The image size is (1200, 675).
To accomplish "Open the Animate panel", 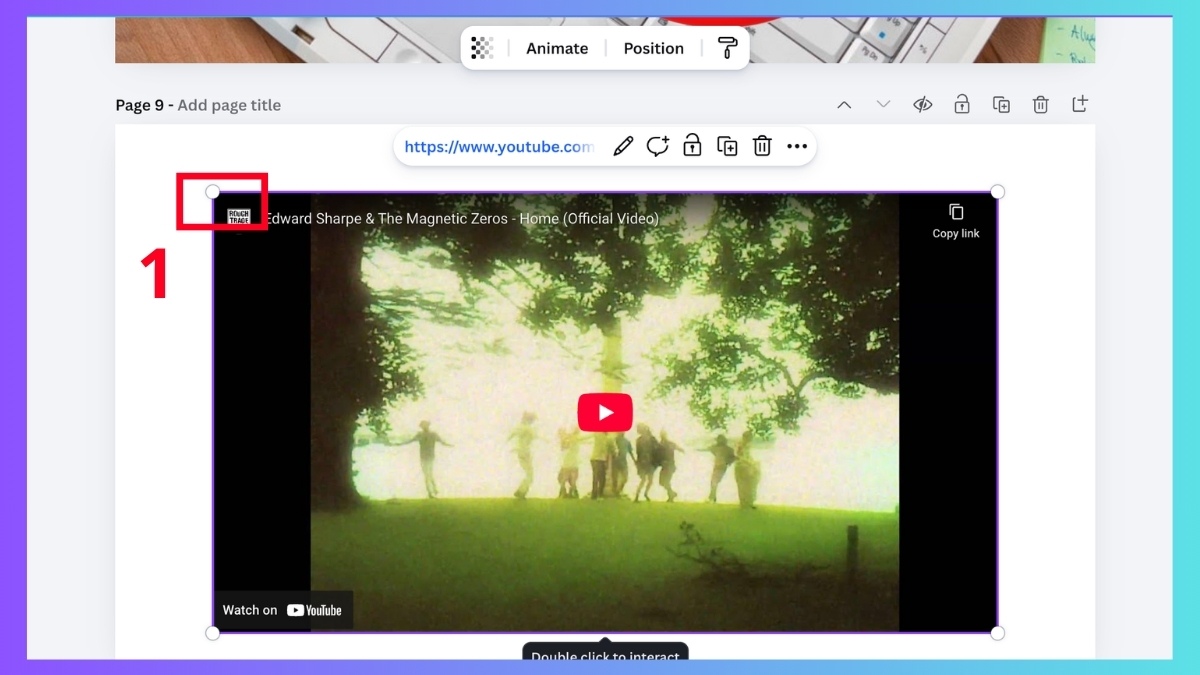I will point(556,47).
